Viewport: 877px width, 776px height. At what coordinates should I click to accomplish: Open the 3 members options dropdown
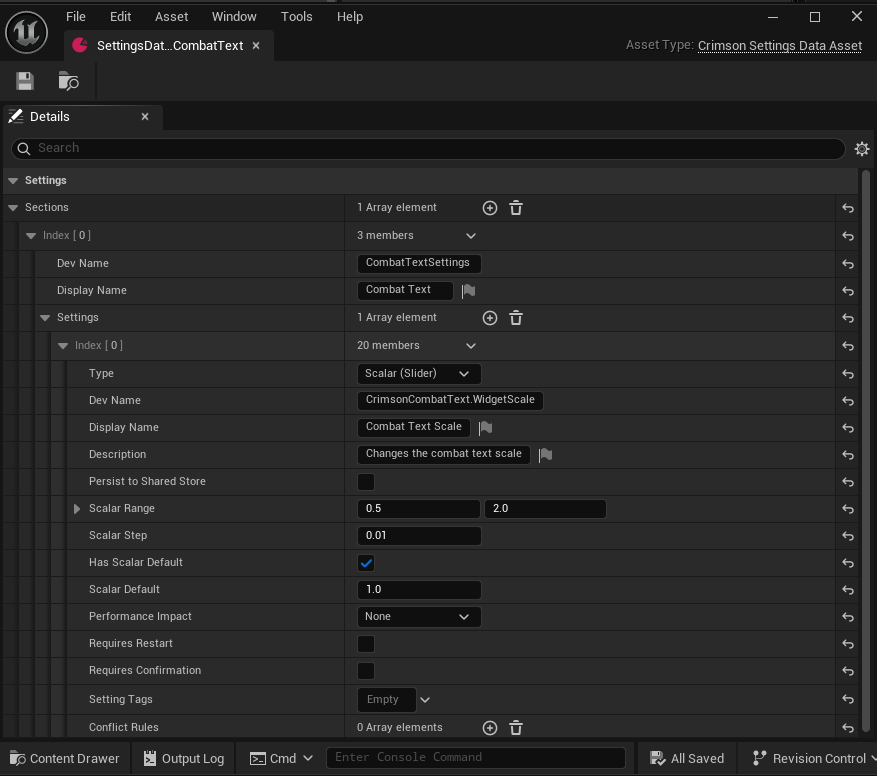tap(471, 236)
